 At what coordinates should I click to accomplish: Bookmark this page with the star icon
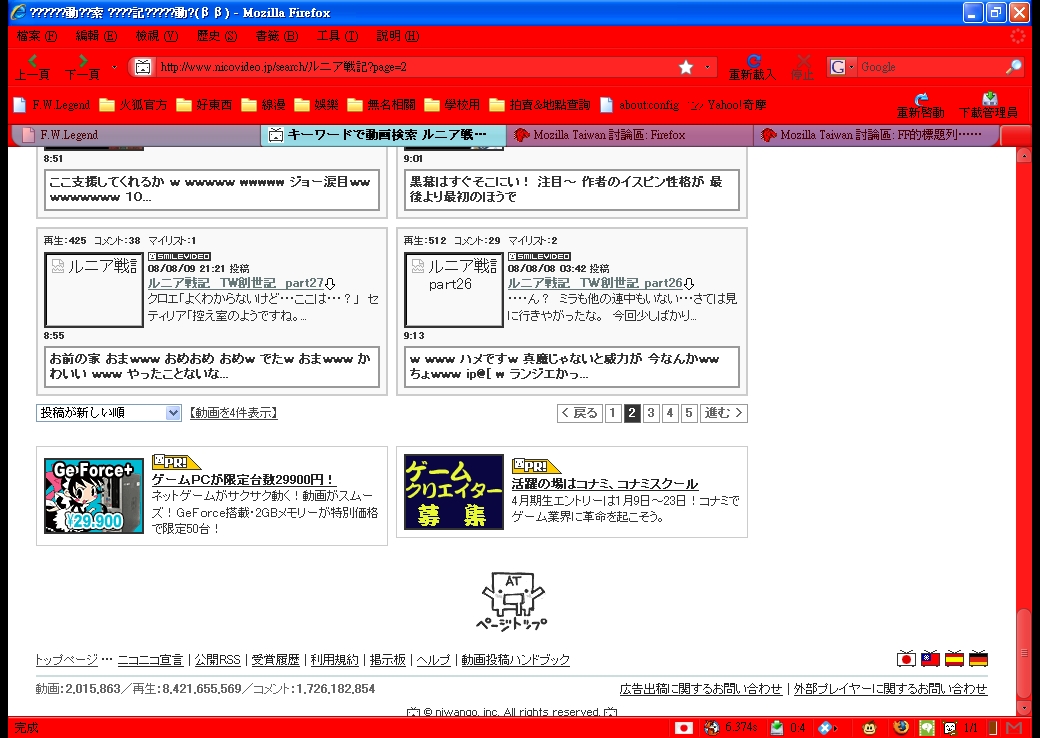pyautogui.click(x=686, y=67)
